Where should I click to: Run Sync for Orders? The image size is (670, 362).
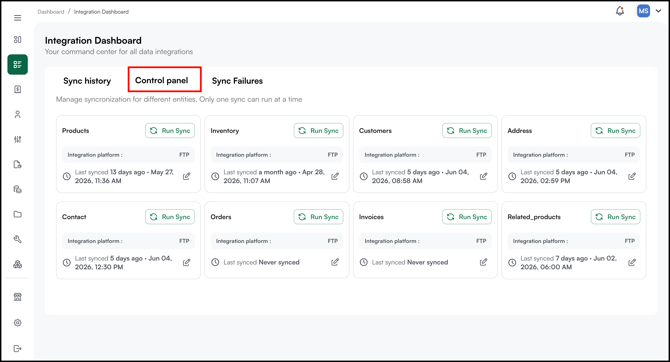[318, 217]
